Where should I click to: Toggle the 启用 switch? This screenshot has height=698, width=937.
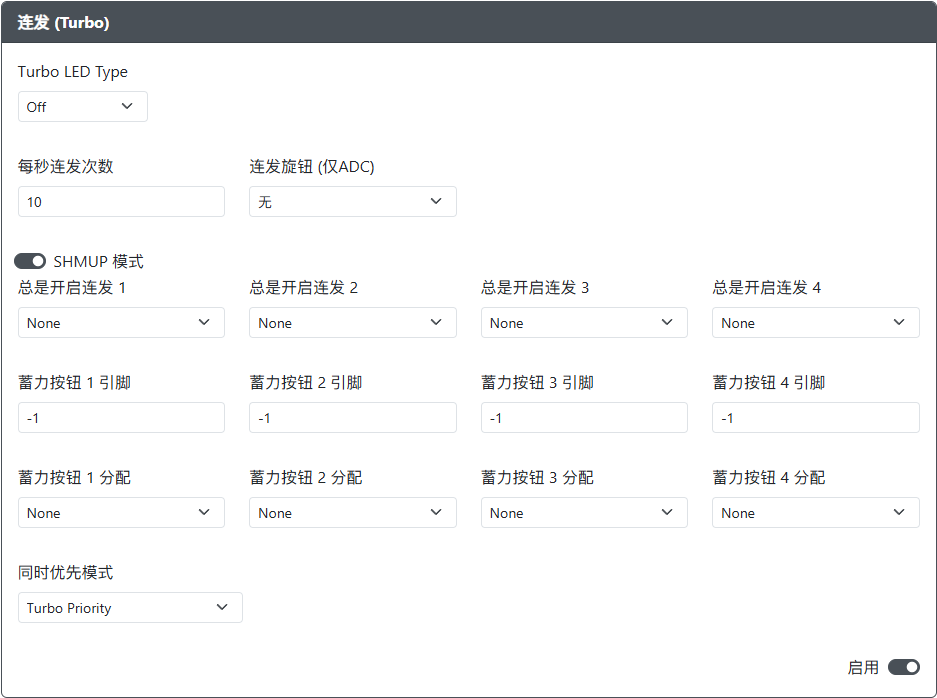903,667
